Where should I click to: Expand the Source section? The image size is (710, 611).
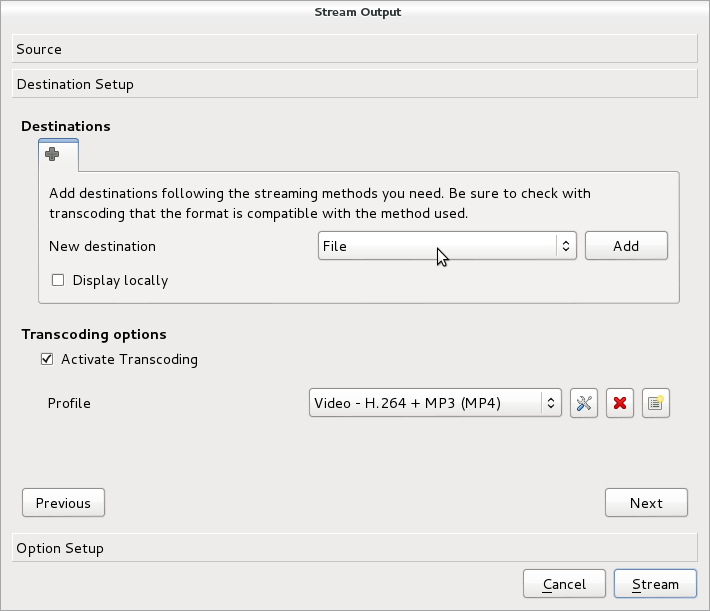pos(355,49)
